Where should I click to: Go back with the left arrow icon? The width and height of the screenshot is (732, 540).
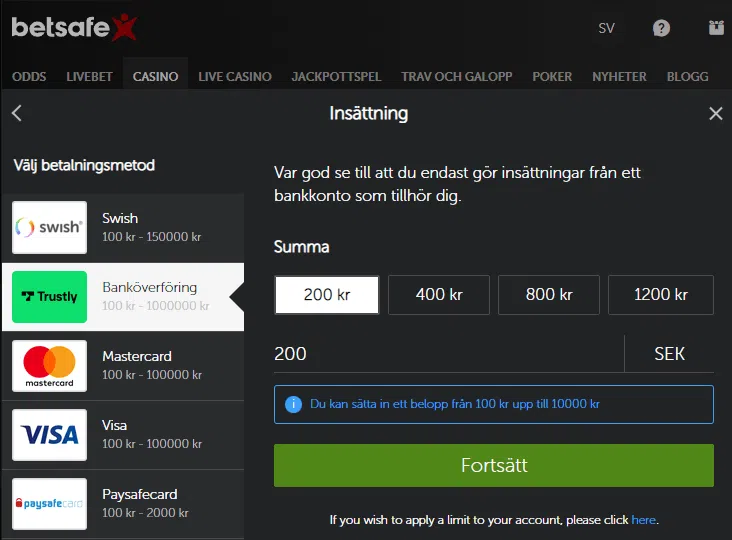[x=17, y=113]
